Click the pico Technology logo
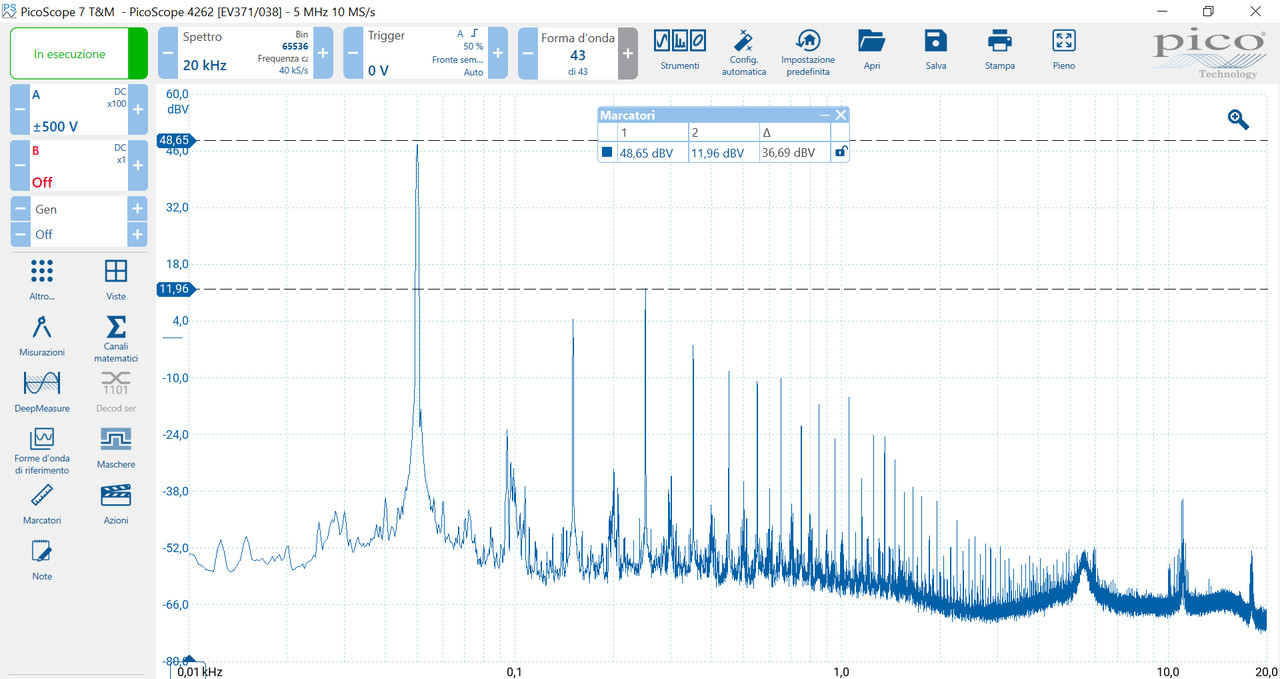Screen dimensions: 1280x679 tap(1210, 53)
